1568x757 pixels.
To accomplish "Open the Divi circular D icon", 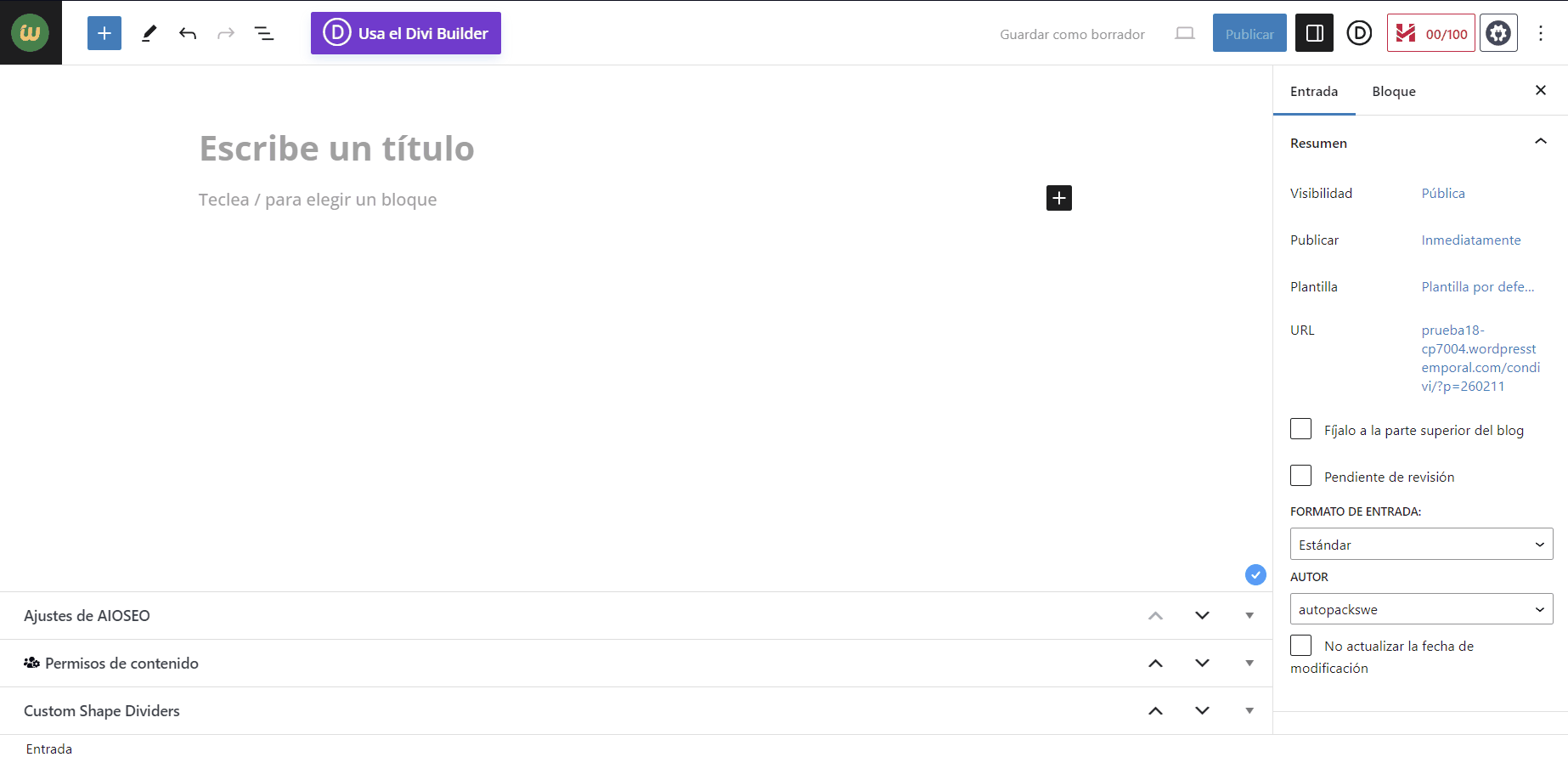I will 1359,33.
